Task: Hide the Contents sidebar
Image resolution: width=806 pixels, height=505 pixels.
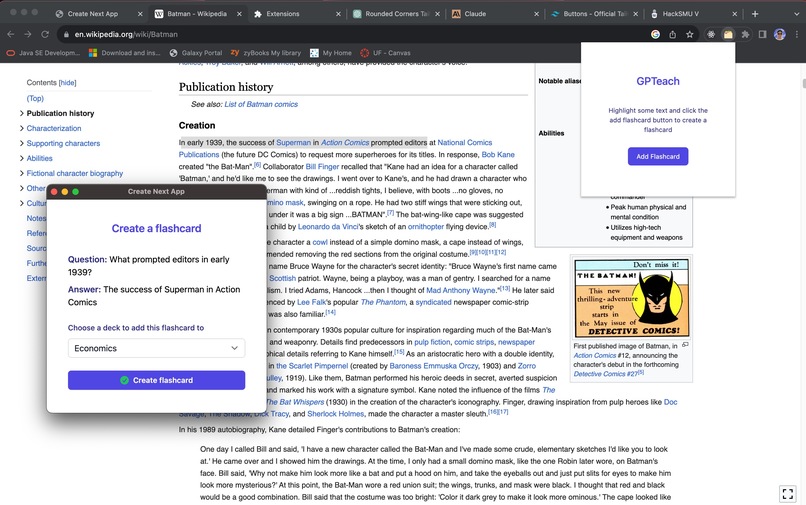Action: click(x=67, y=83)
